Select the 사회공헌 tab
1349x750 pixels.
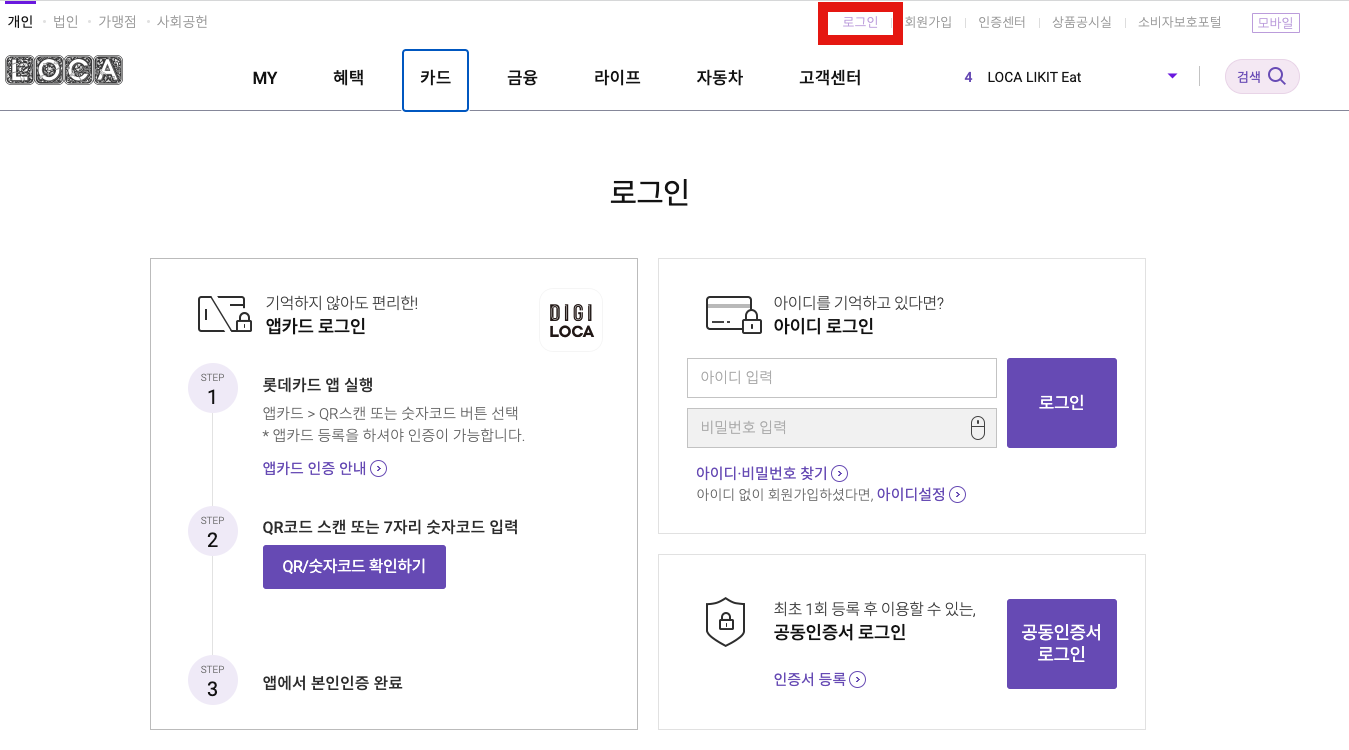182,21
